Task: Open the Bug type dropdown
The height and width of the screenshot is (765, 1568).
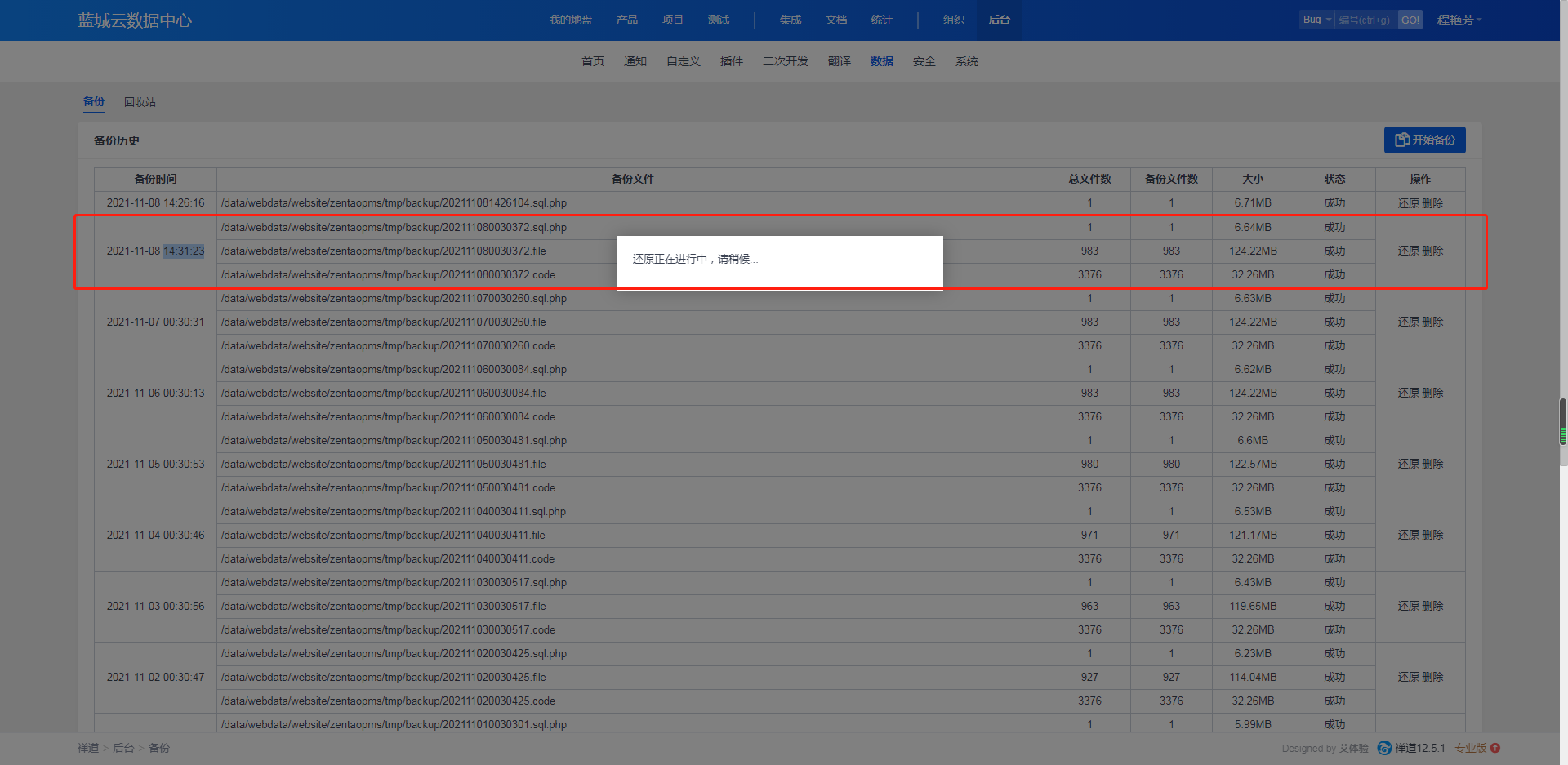Action: point(1316,20)
